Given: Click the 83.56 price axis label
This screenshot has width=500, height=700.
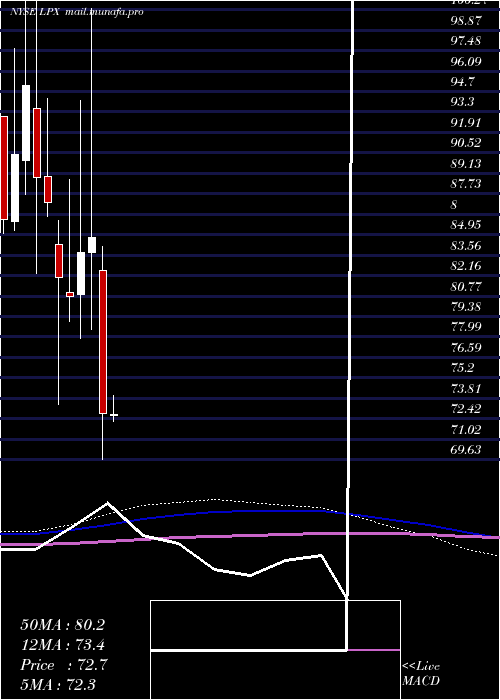Looking at the screenshot, I should click(466, 246).
